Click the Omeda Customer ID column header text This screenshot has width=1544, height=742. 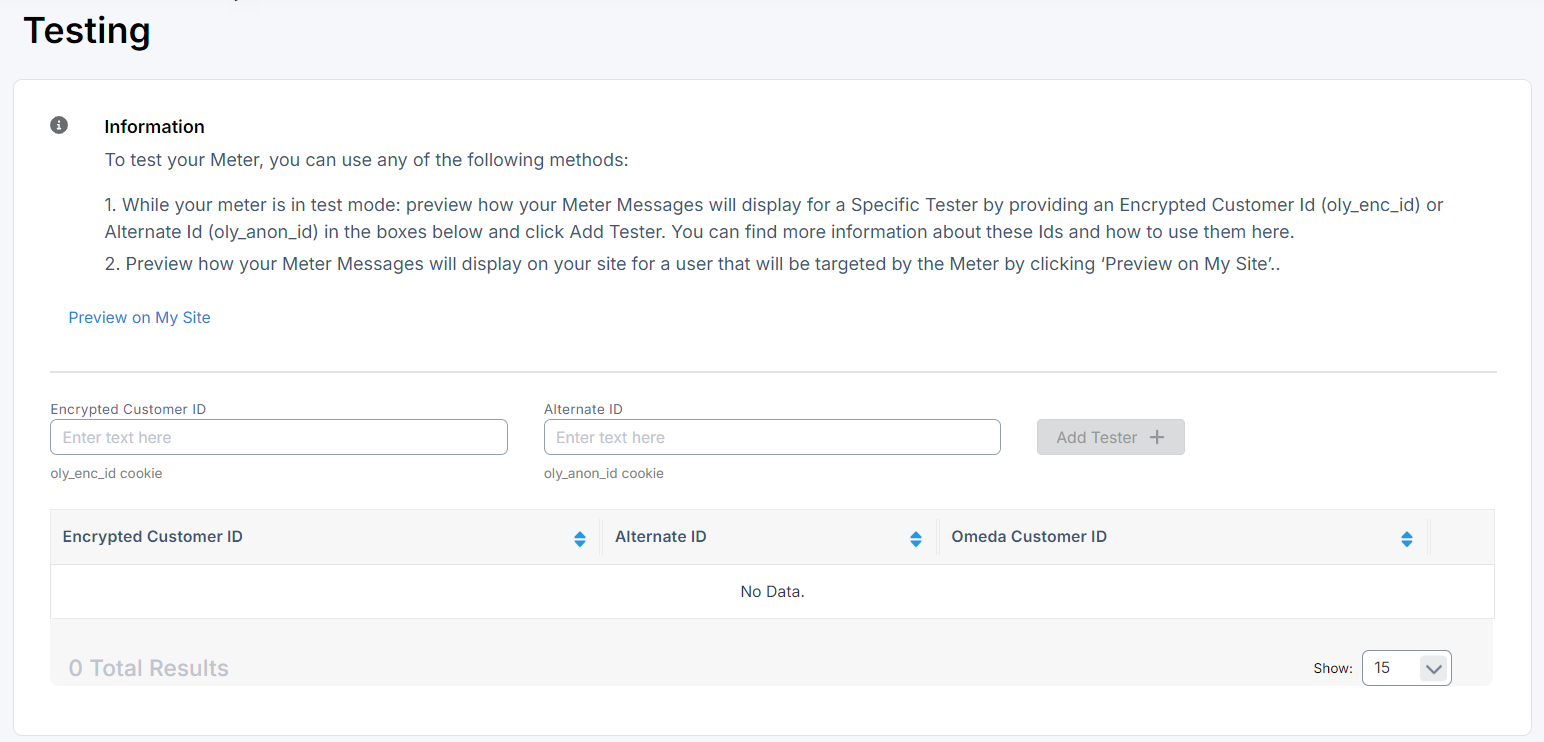[1029, 537]
